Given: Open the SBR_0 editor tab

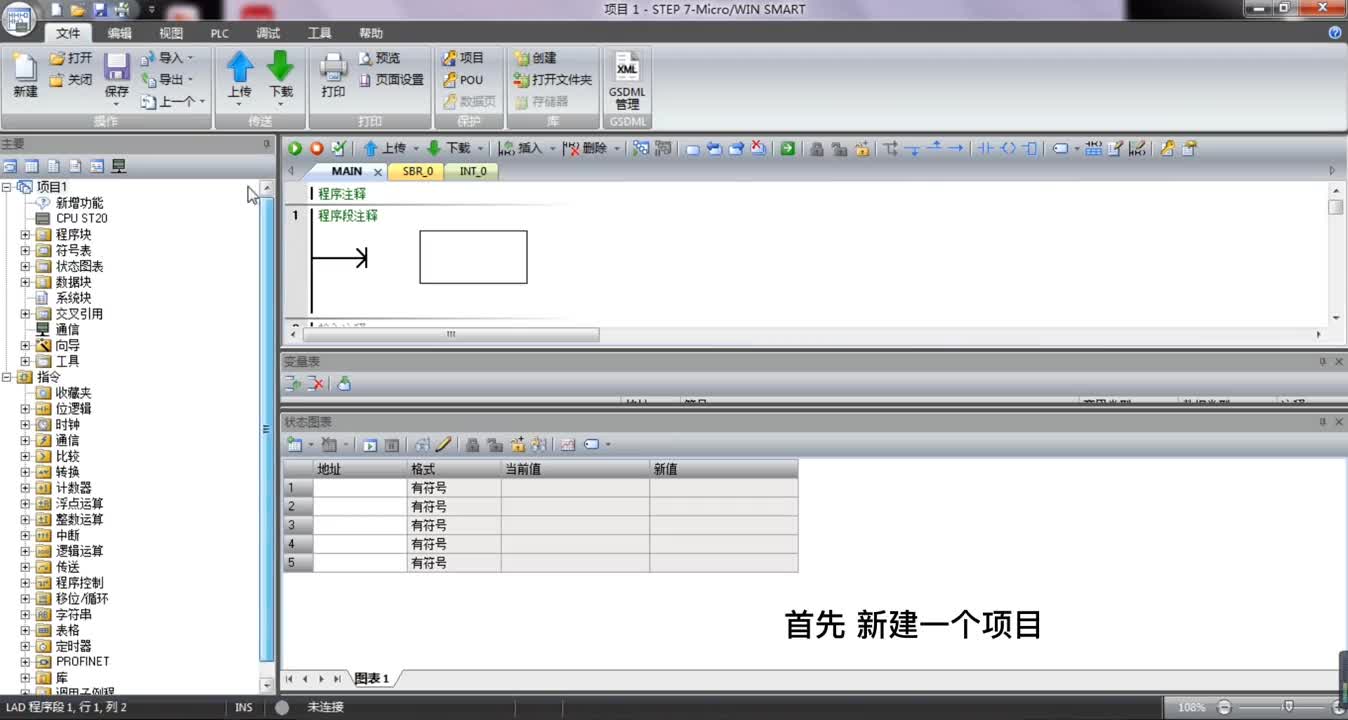Looking at the screenshot, I should click(418, 171).
